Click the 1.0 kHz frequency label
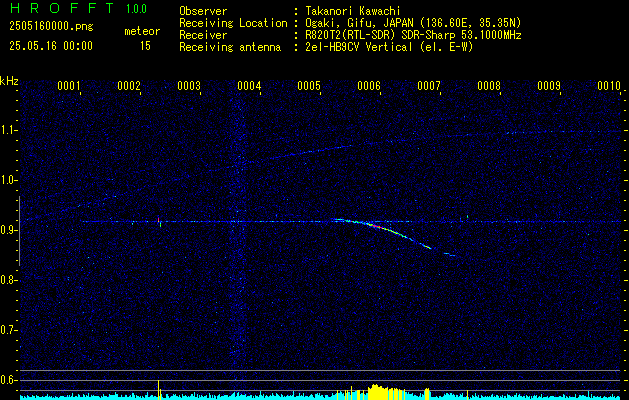Viewport: 629px width, 400px height. (x=7, y=181)
